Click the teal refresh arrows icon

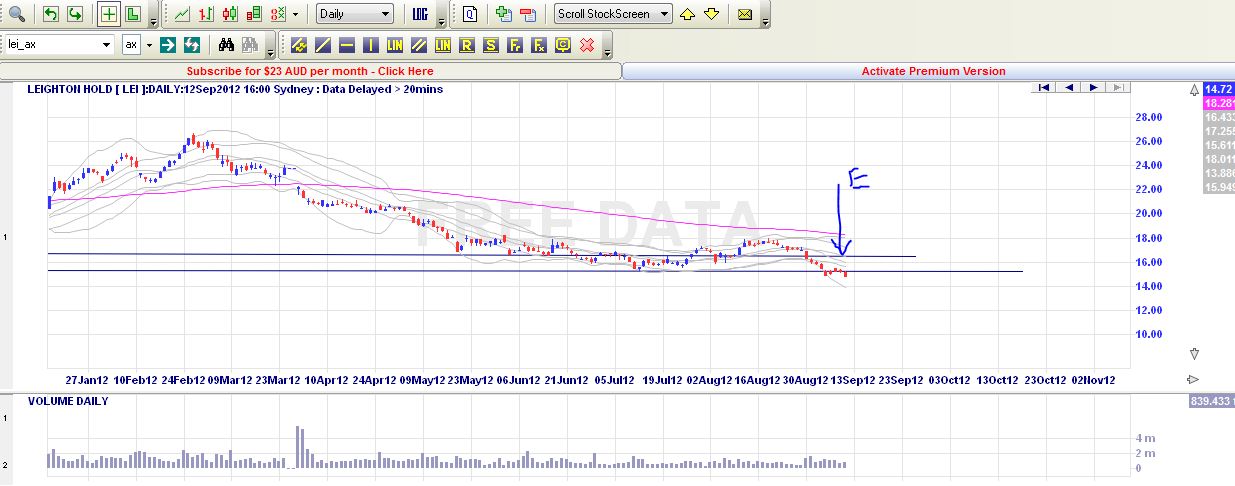192,45
